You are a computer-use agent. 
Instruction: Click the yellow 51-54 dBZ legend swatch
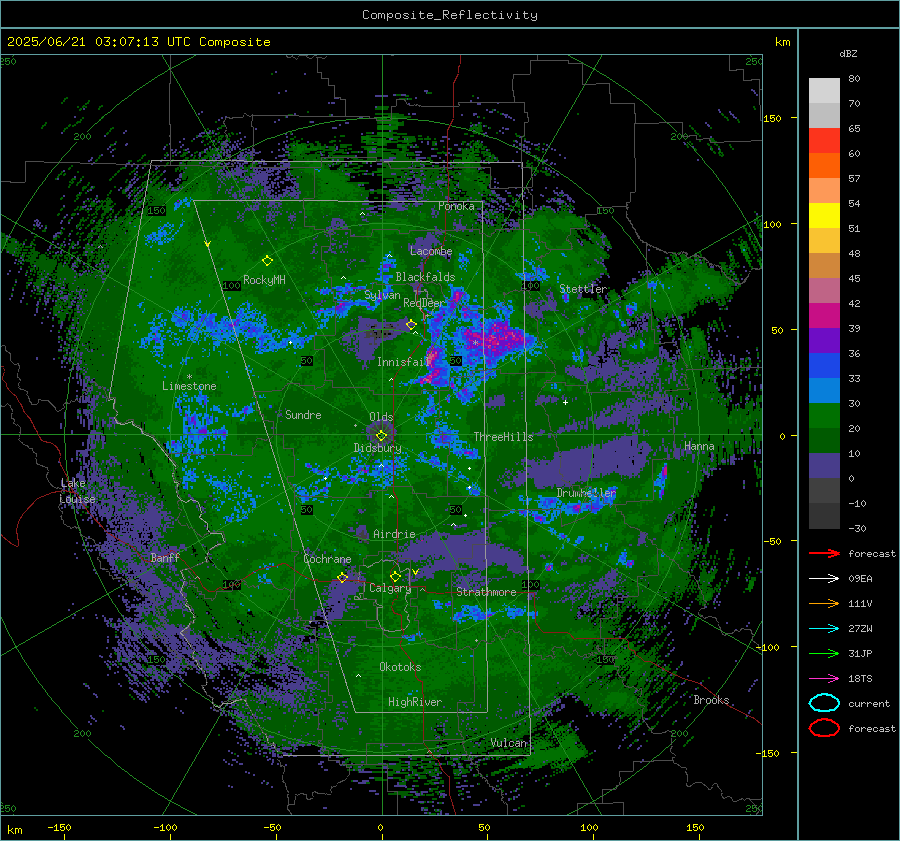click(824, 216)
